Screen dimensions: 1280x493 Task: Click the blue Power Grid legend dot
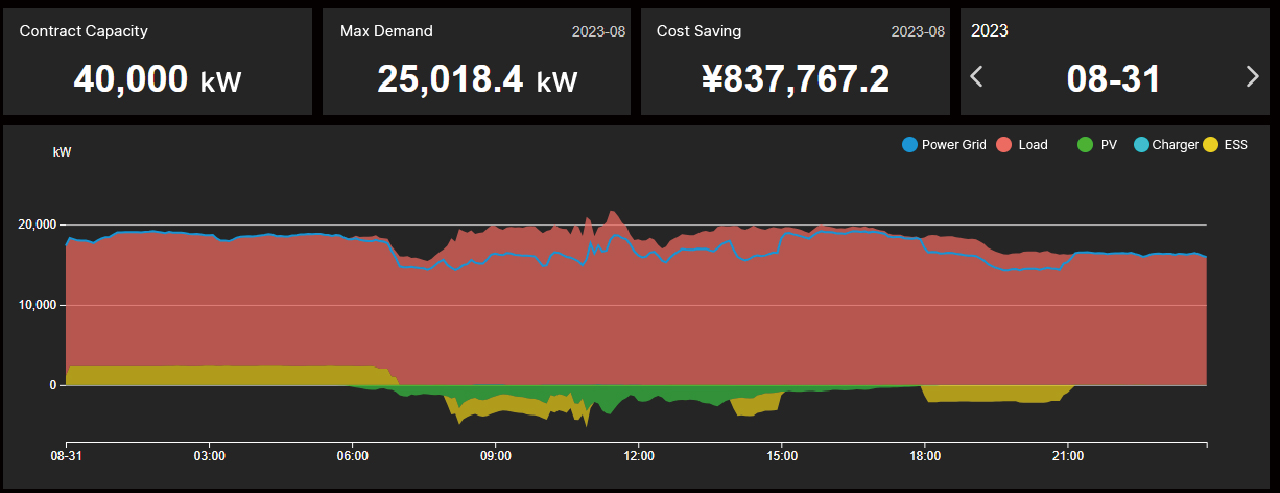(x=909, y=145)
